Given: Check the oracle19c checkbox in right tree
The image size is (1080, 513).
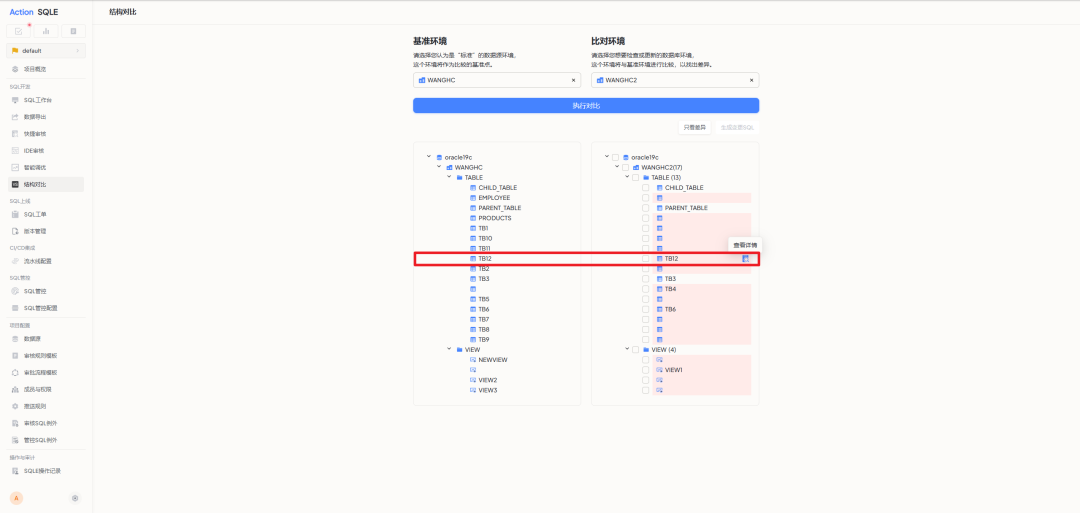Looking at the screenshot, I should (x=615, y=157).
